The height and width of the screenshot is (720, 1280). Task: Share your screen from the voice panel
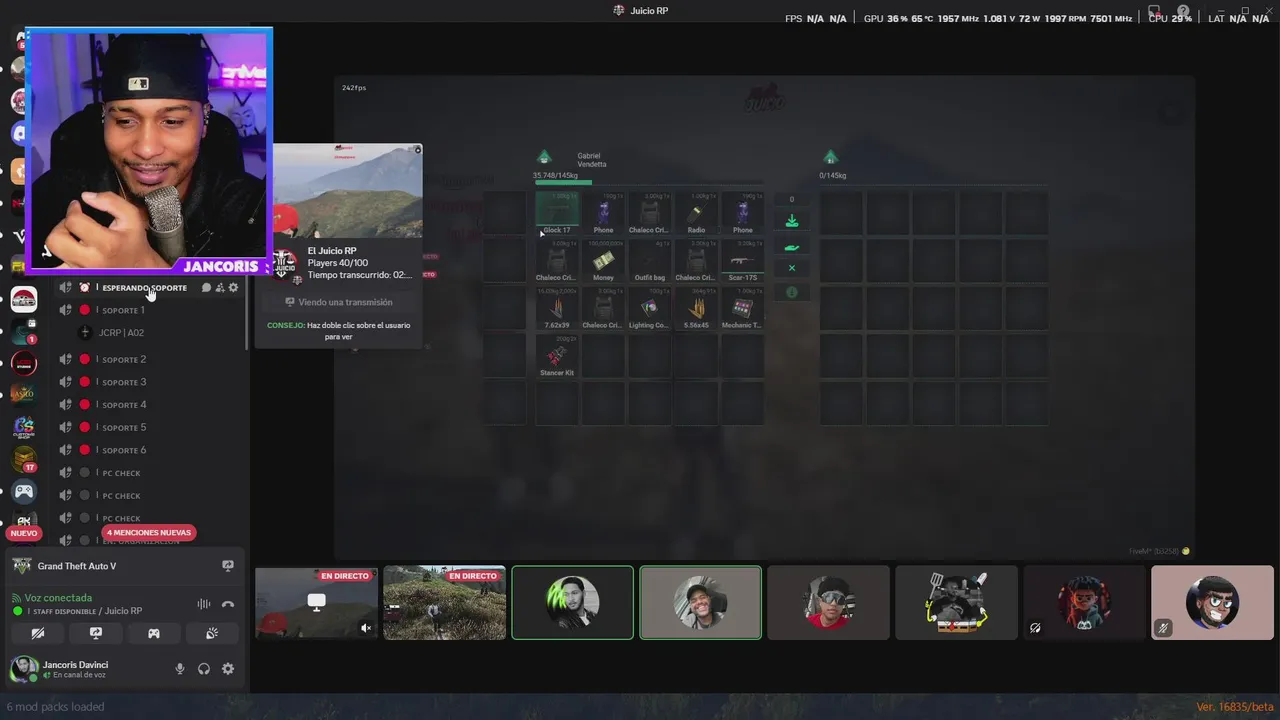coord(96,633)
